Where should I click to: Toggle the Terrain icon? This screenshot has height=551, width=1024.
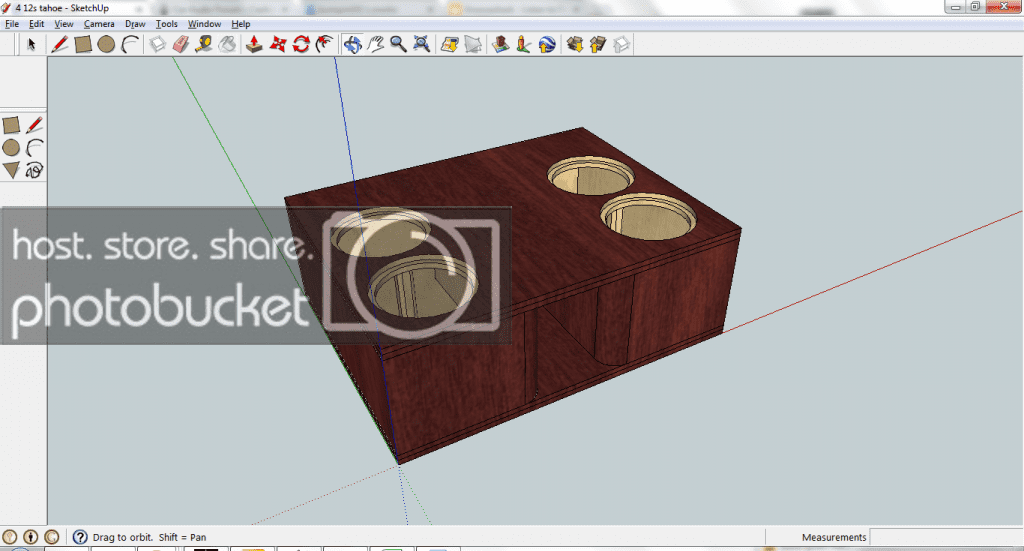pos(473,44)
